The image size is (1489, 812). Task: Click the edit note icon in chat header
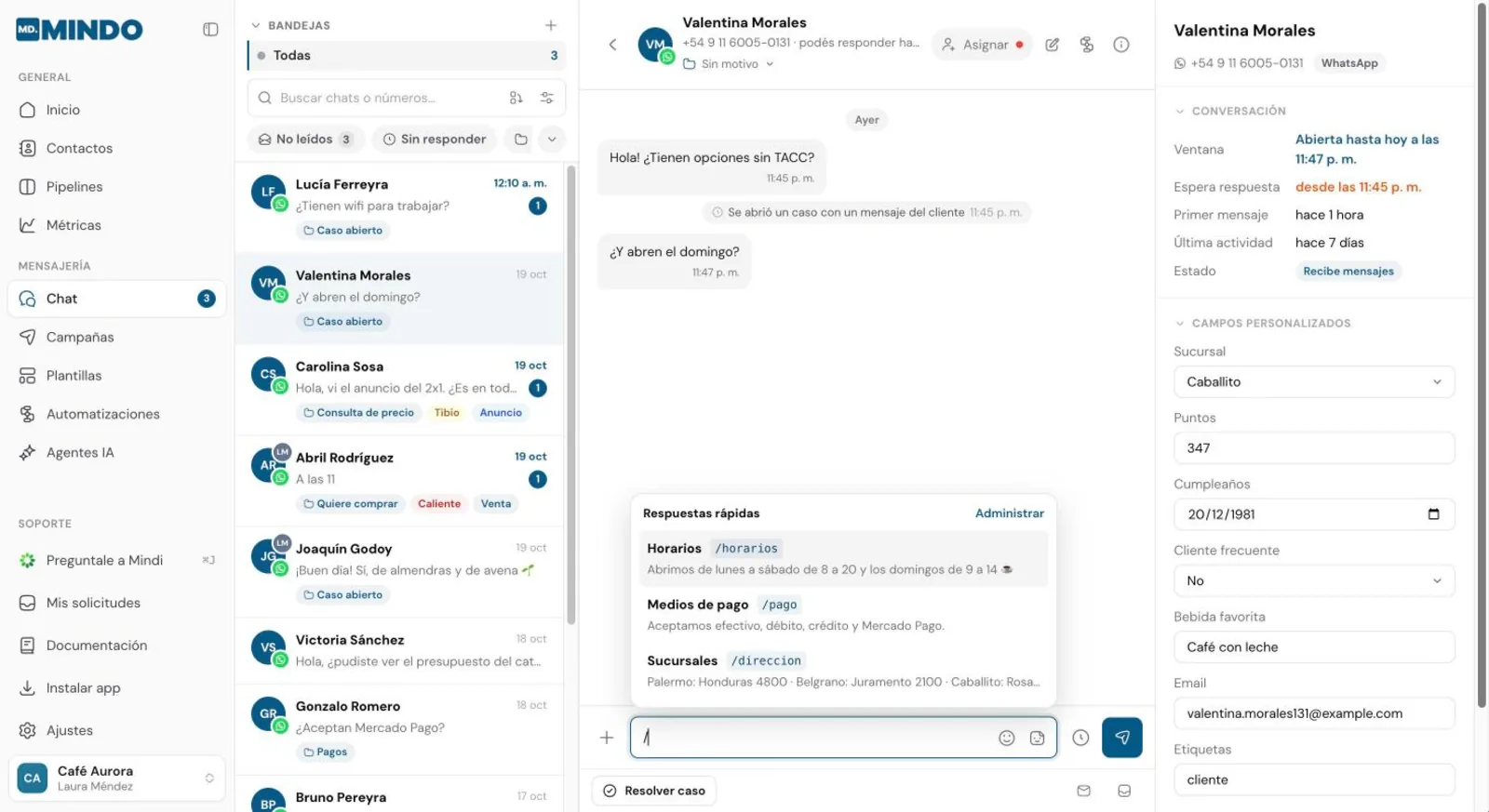[x=1053, y=45]
